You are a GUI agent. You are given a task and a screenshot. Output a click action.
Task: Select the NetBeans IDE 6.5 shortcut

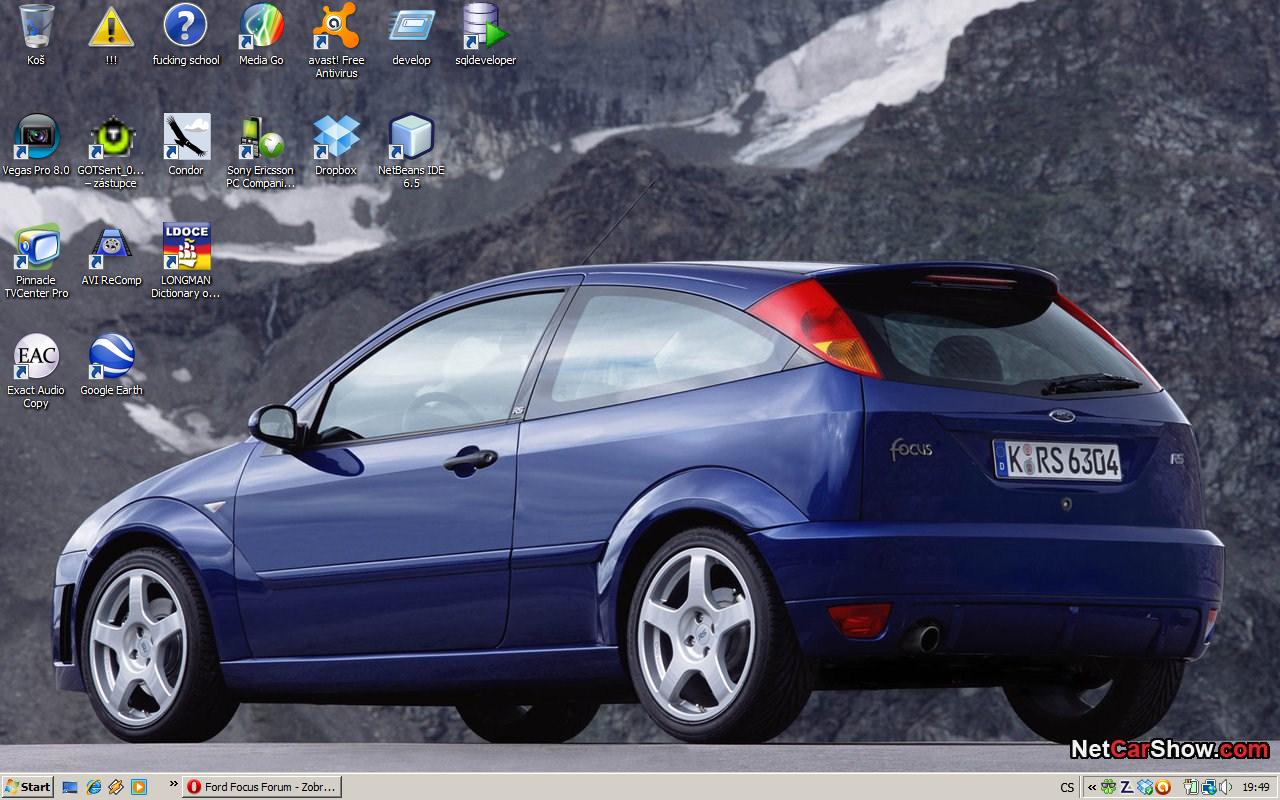pos(411,137)
